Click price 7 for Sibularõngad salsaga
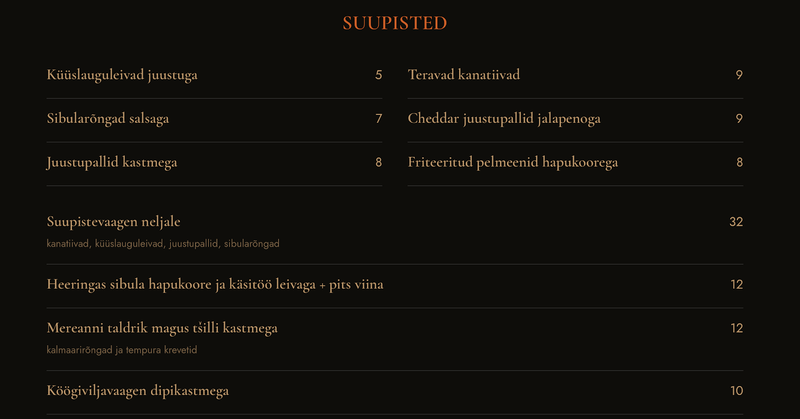Viewport: 800px width, 419px height. click(x=379, y=118)
